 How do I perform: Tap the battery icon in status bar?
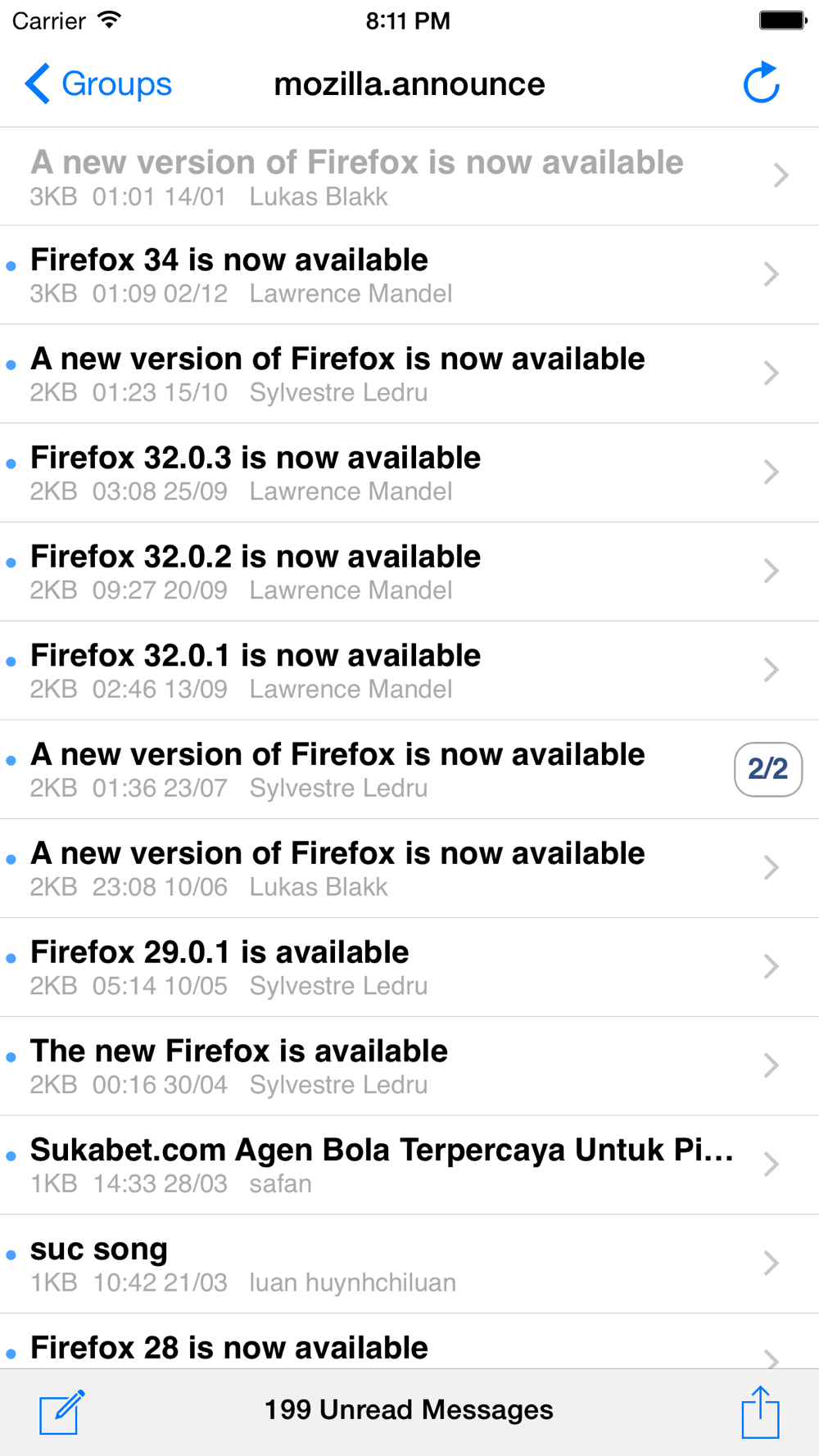coord(783,20)
